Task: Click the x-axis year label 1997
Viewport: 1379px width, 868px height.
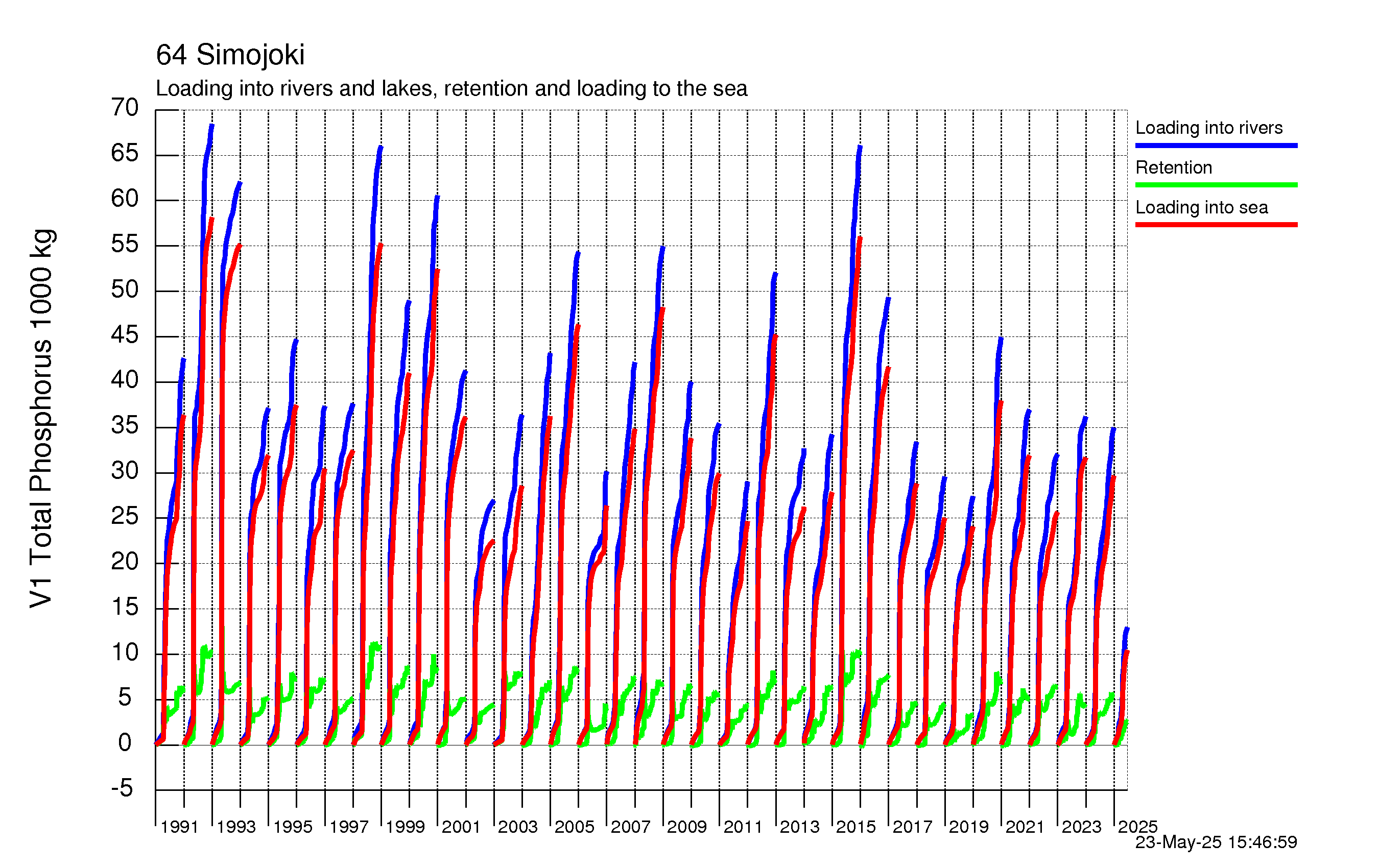Action: 349,827
